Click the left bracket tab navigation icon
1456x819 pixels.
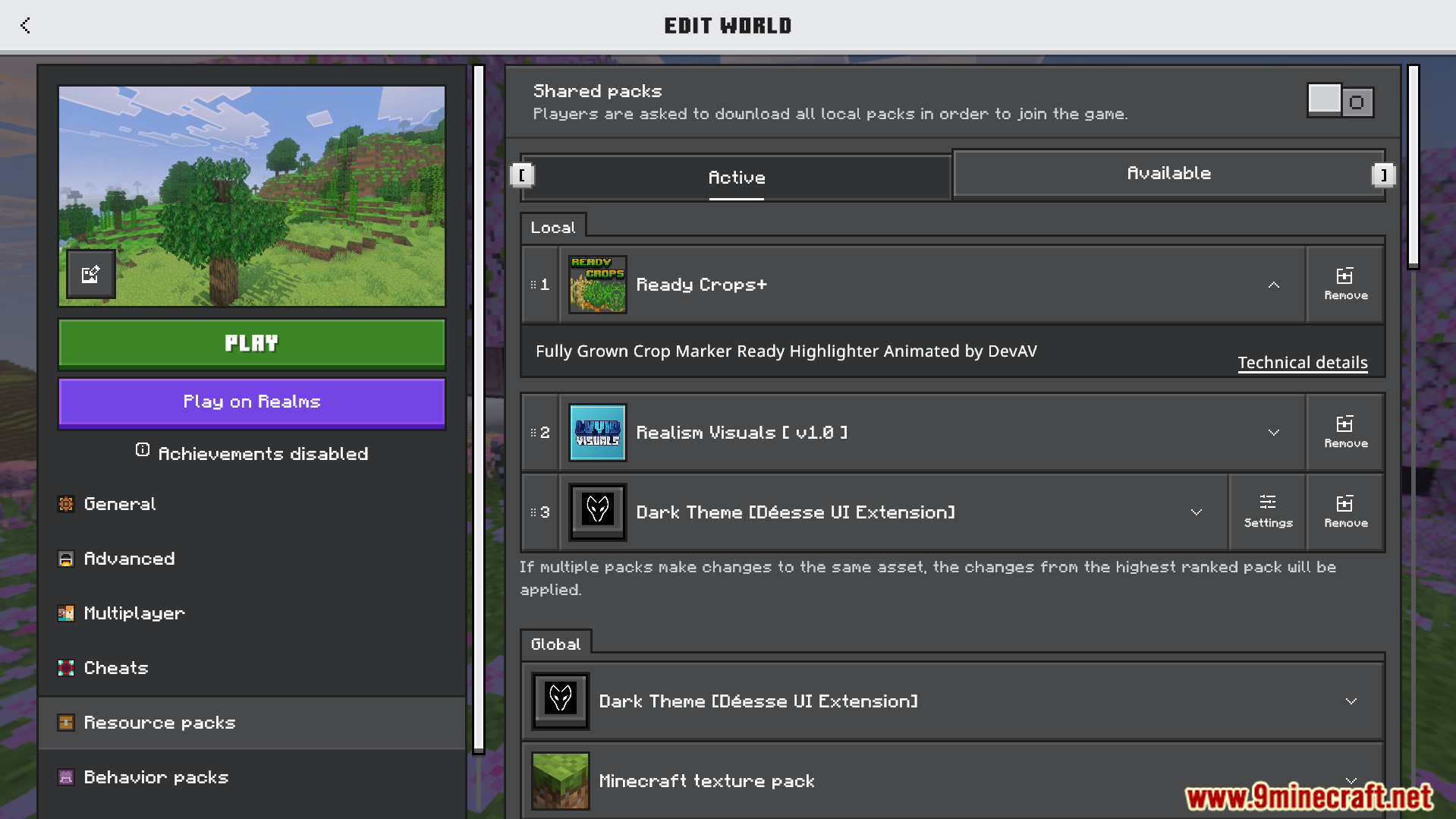[522, 175]
